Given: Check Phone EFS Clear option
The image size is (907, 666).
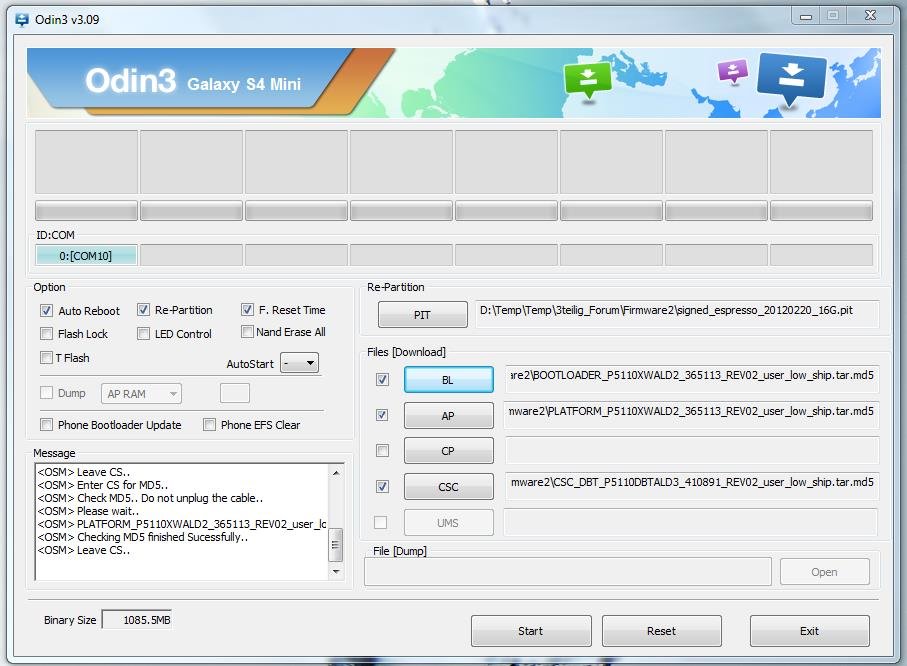Looking at the screenshot, I should 209,425.
